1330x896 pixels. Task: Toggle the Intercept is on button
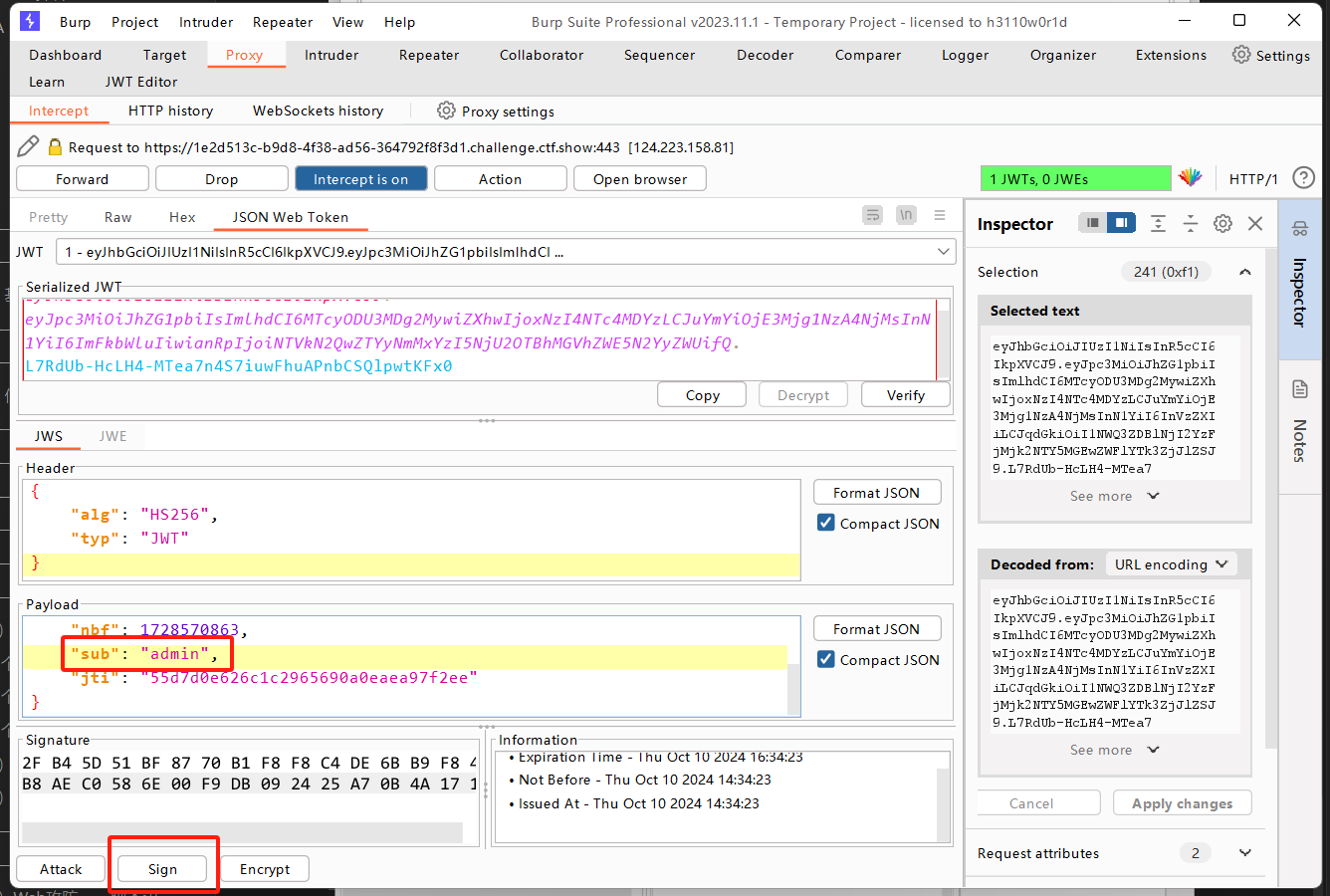[x=360, y=179]
